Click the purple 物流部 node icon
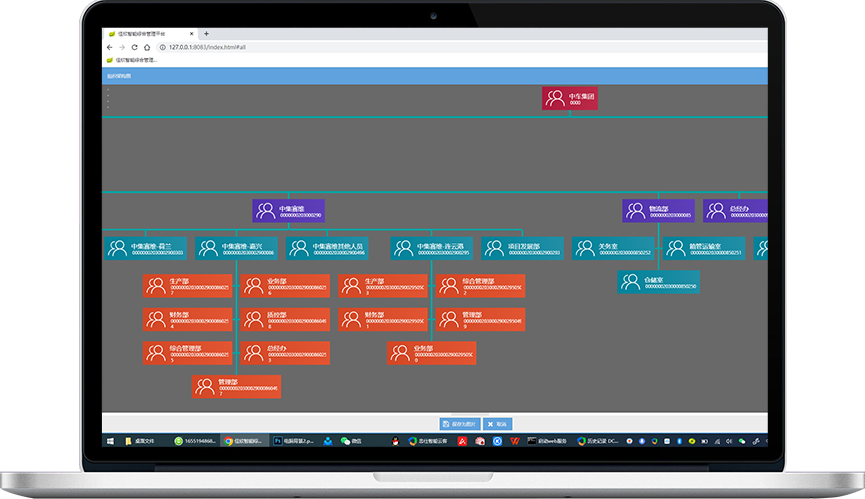865x499 pixels. tap(635, 211)
